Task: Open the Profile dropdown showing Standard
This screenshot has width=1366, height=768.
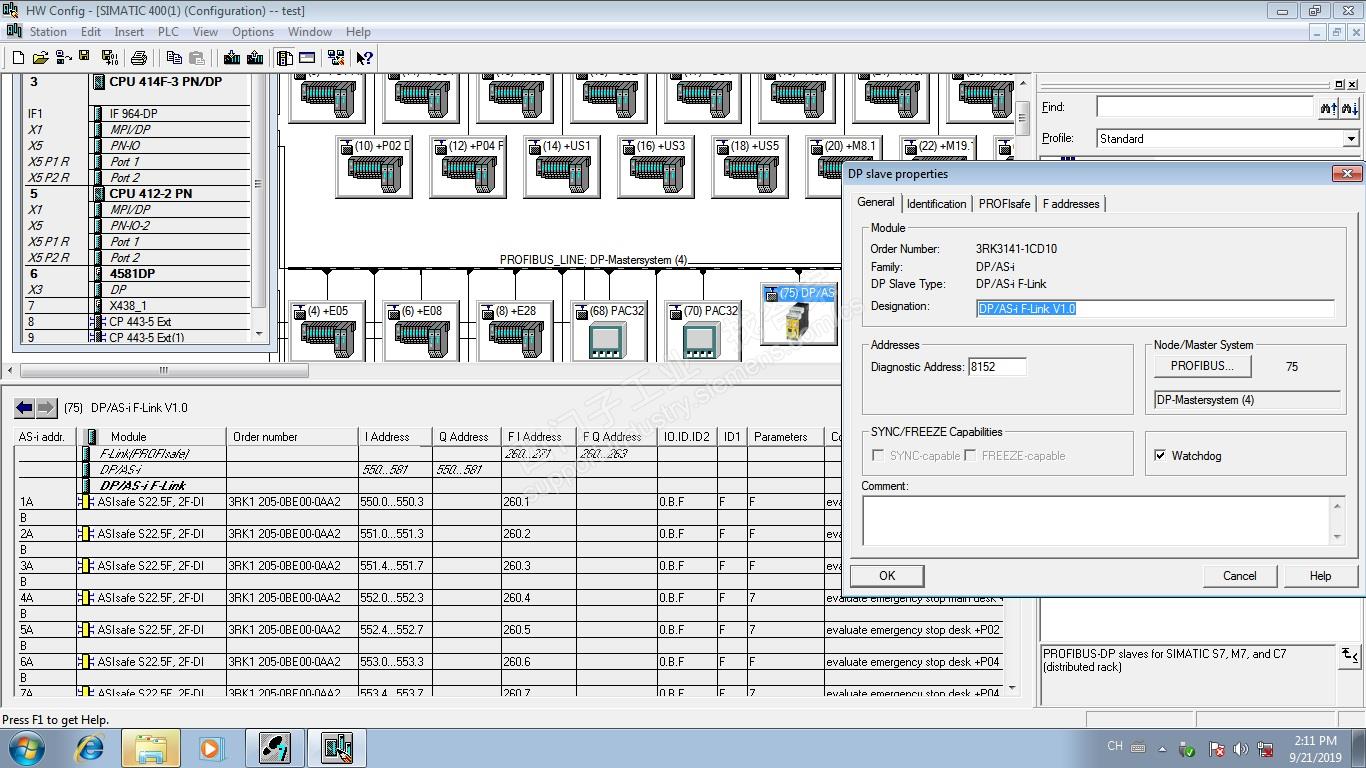Action: pyautogui.click(x=1350, y=139)
